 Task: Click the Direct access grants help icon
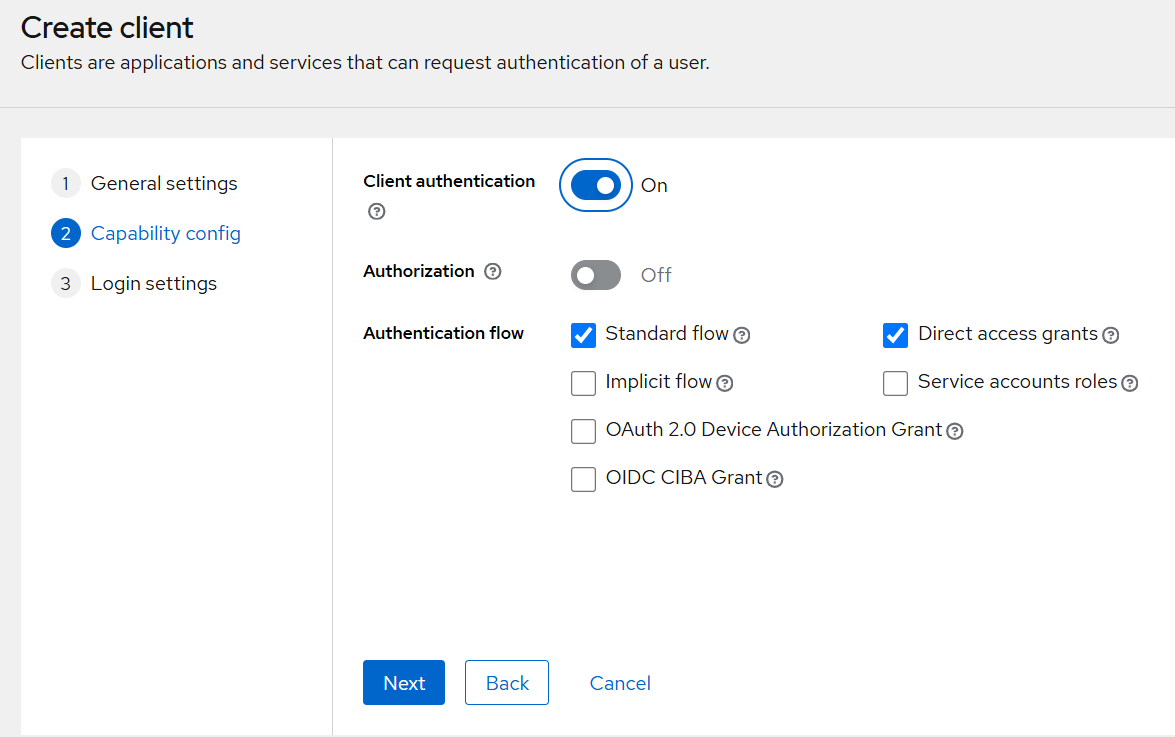point(1110,335)
